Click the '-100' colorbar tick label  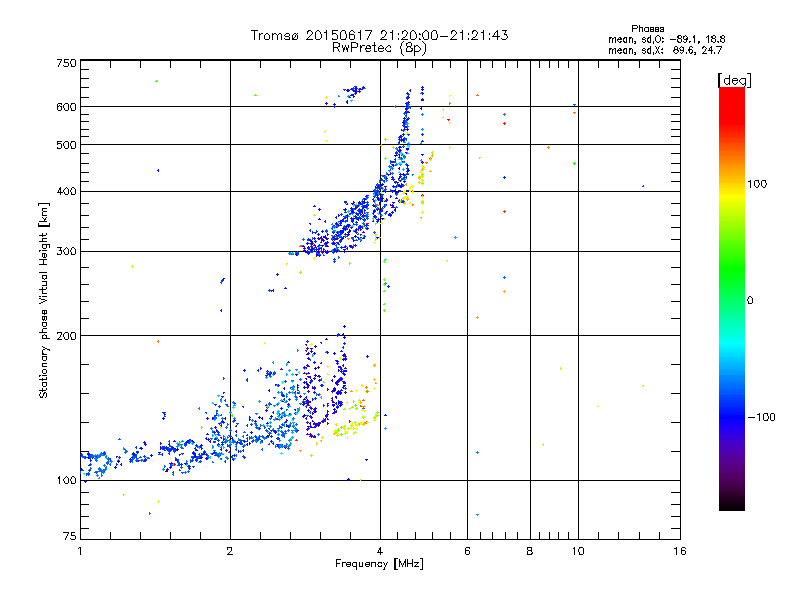(x=761, y=417)
